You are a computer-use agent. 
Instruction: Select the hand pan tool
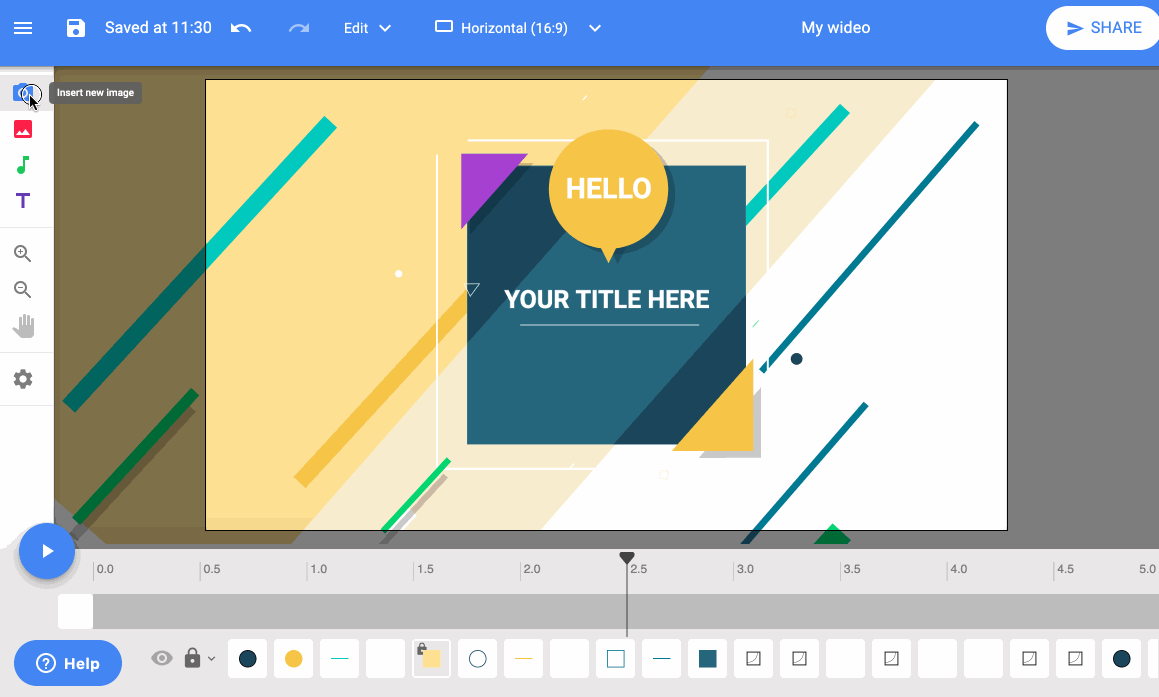[x=24, y=326]
